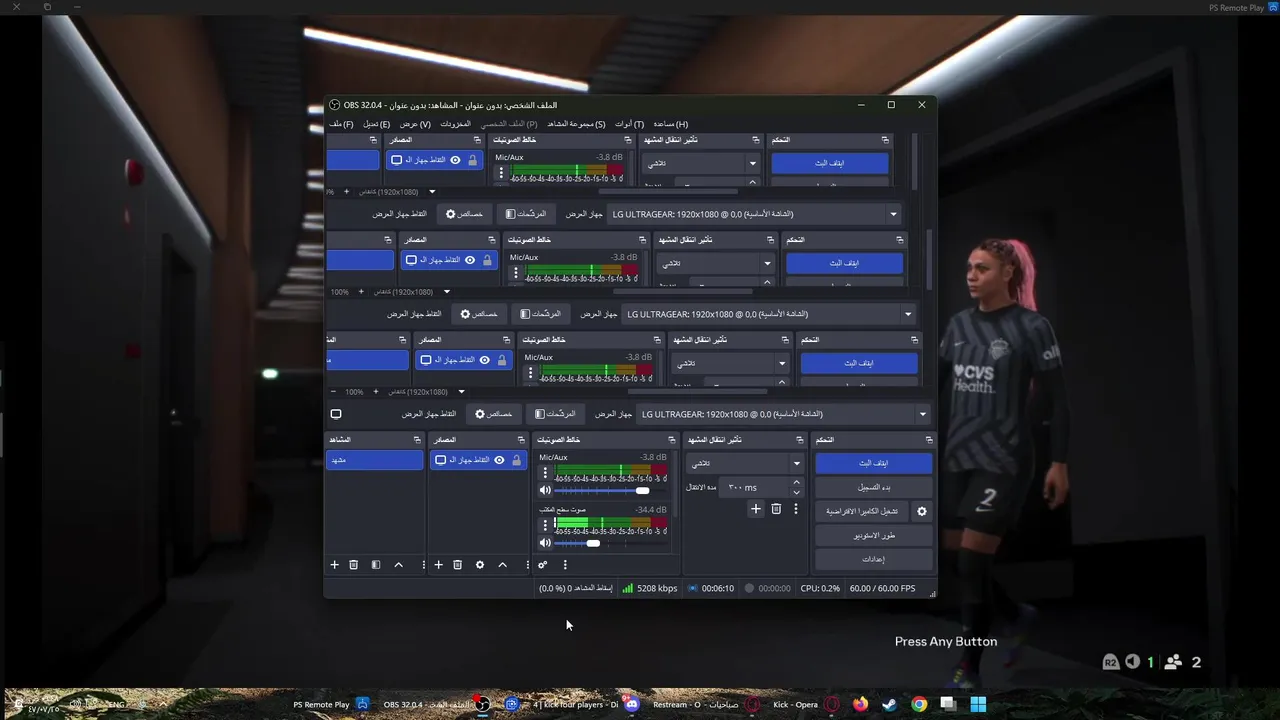Open the أدوات (T) Tools menu
Viewport: 1280px width, 720px height.
(x=629, y=124)
